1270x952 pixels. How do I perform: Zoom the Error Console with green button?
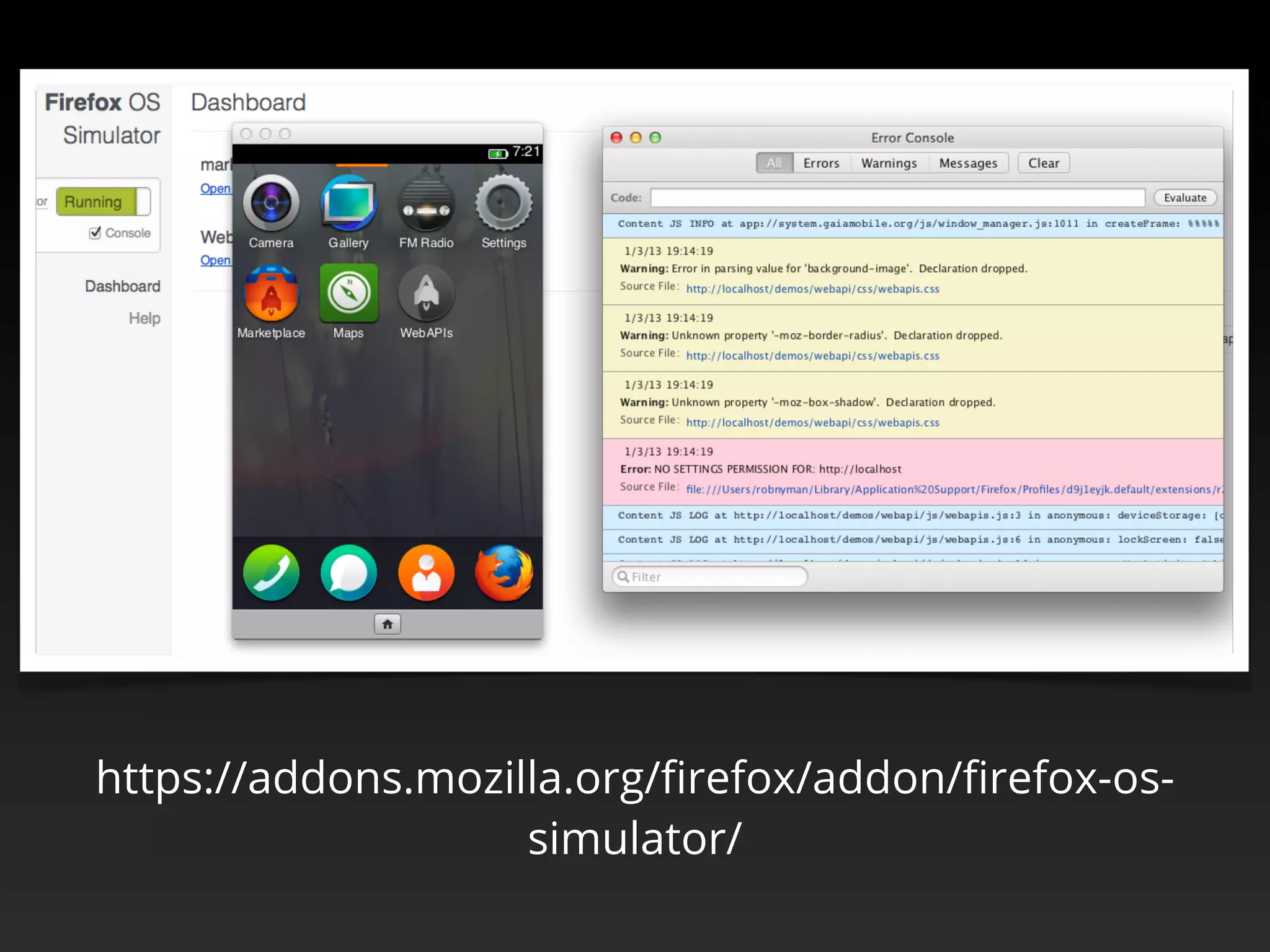tap(655, 138)
